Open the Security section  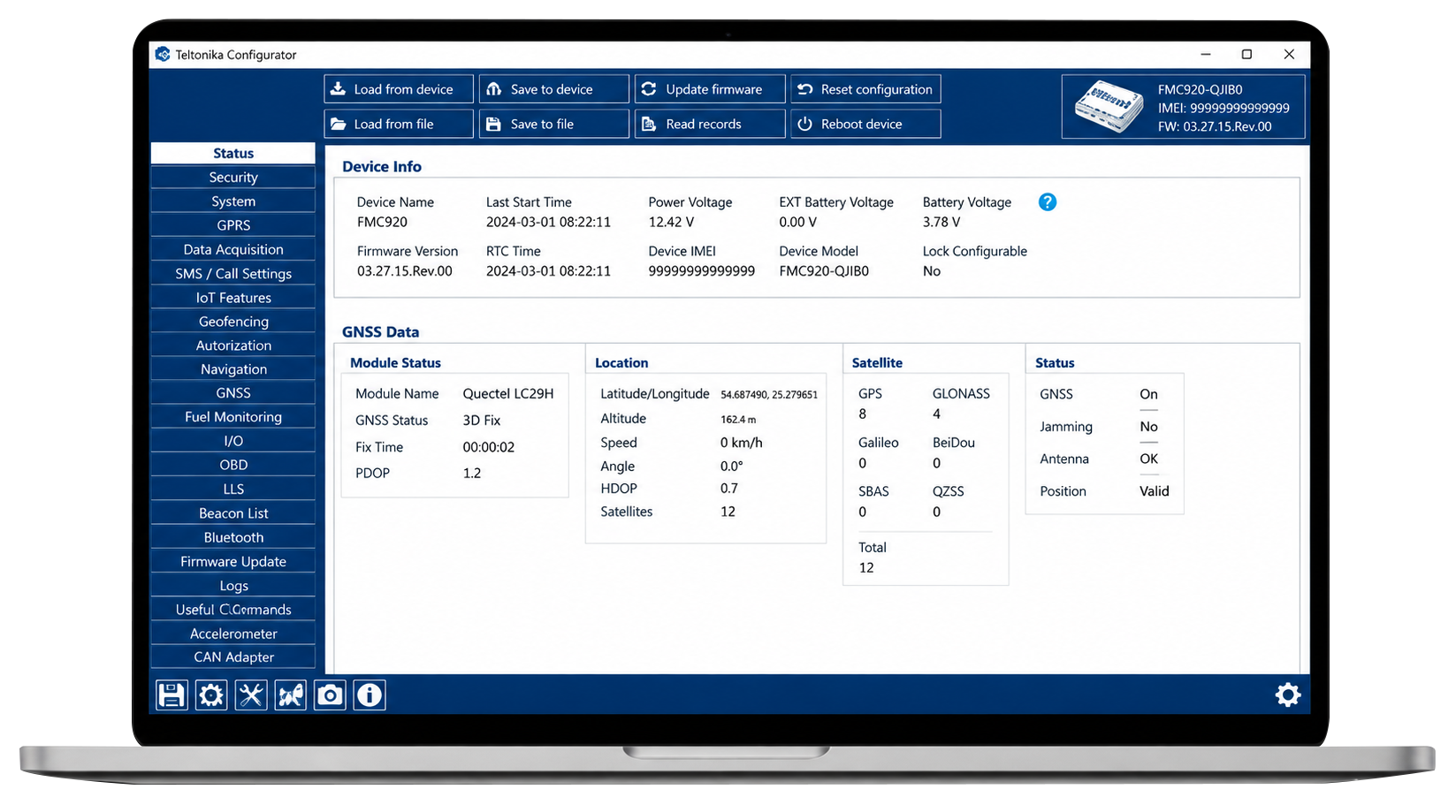click(233, 178)
